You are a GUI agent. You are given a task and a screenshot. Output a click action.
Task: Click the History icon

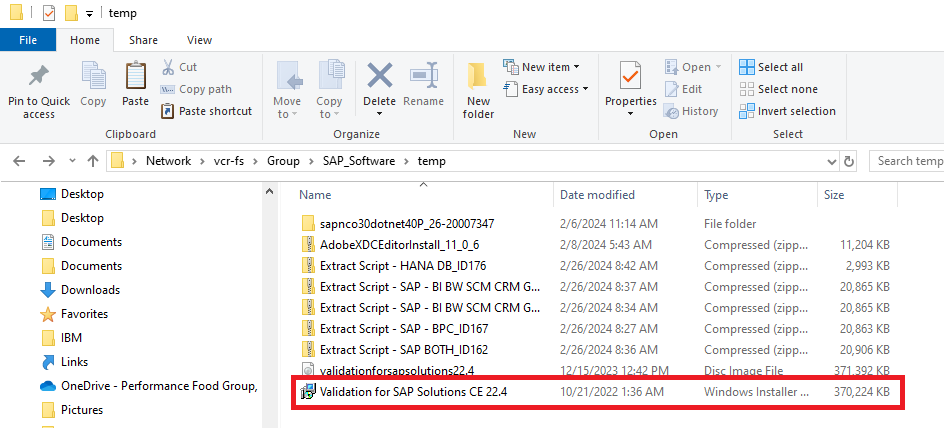point(672,111)
